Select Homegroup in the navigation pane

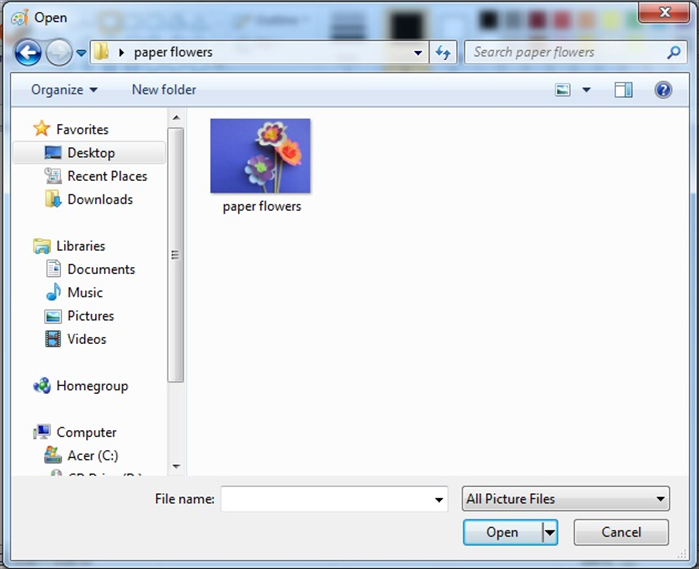(92, 386)
